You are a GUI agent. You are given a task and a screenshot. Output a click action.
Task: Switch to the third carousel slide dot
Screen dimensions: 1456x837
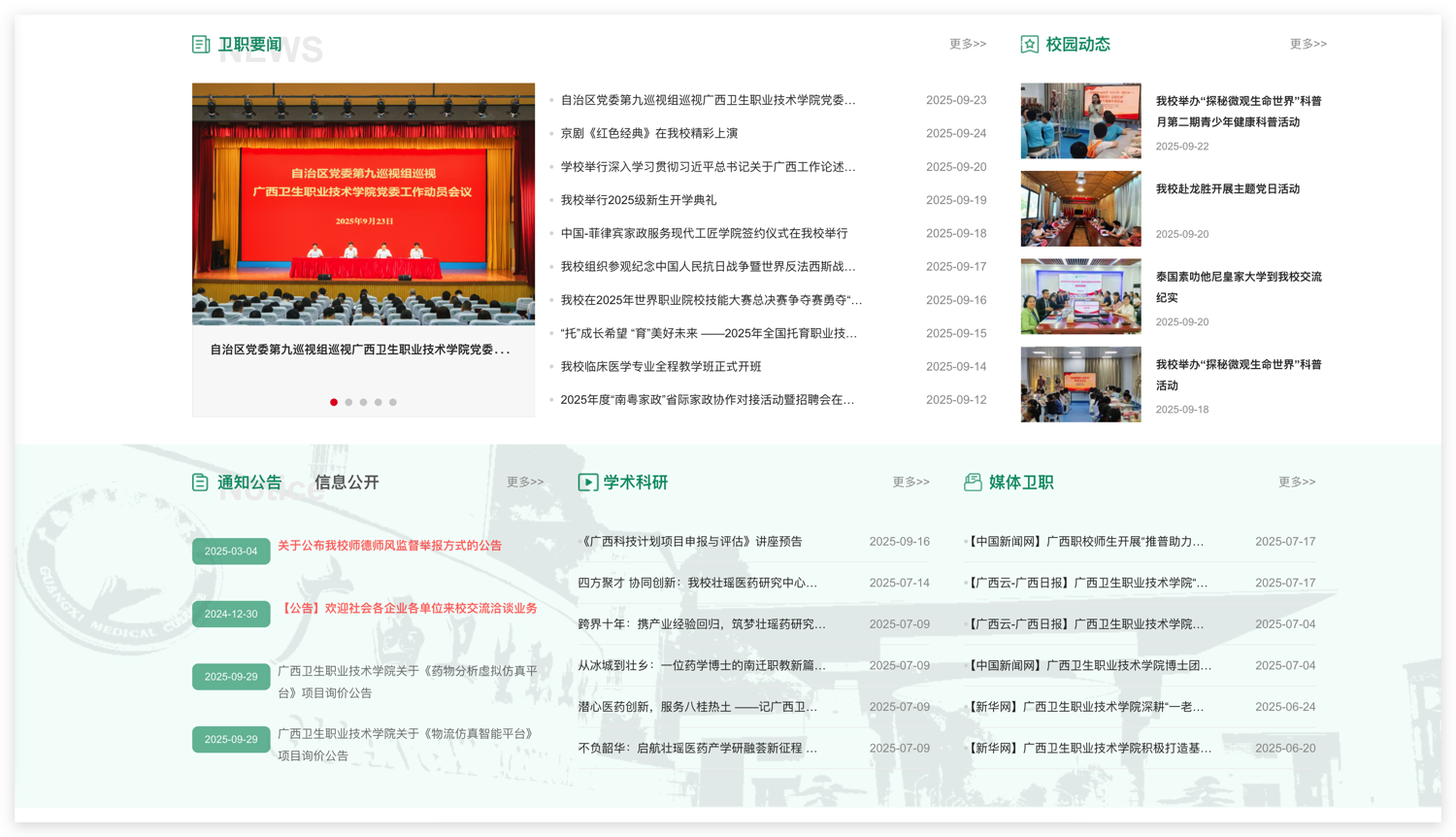point(364,402)
